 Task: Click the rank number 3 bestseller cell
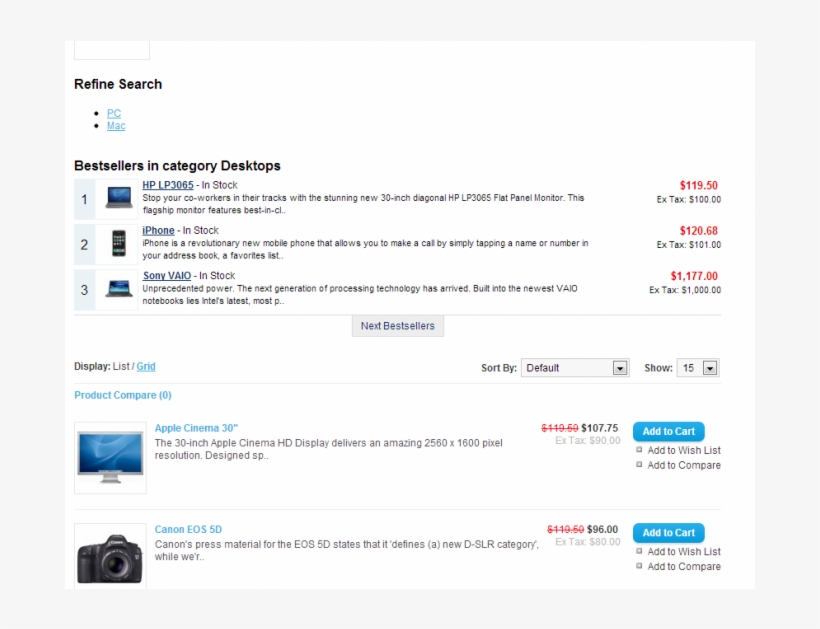tap(85, 290)
